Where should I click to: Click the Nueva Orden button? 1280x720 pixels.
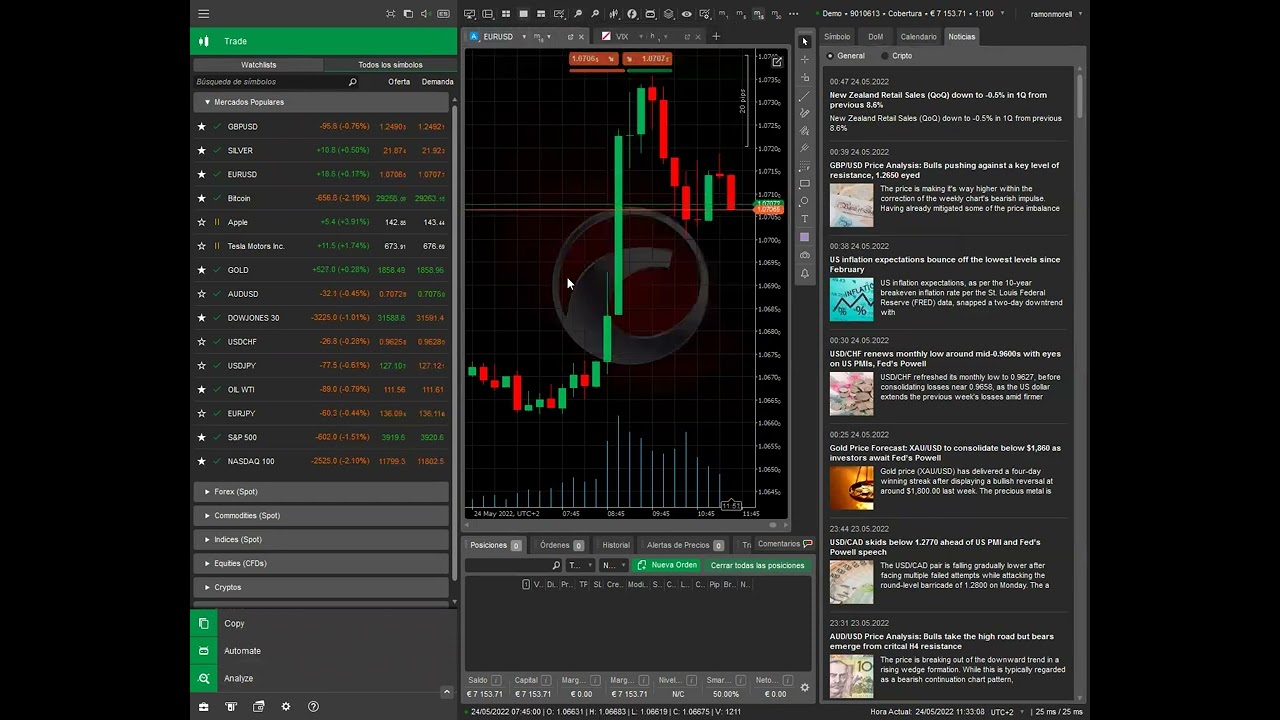[667, 565]
